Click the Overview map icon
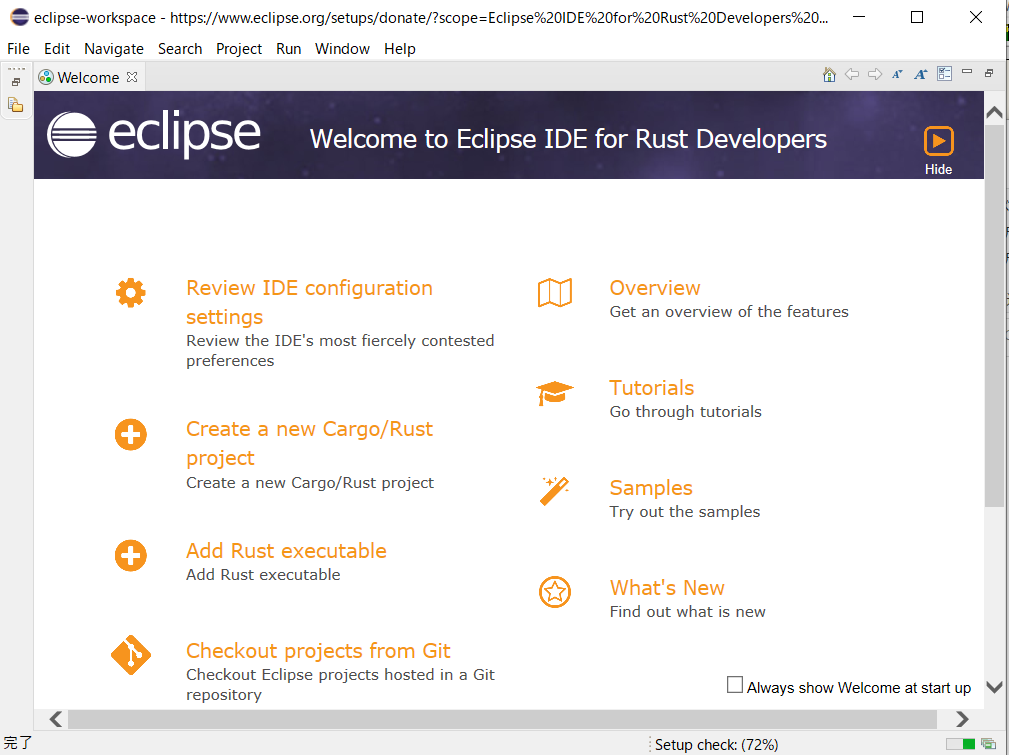1009x755 pixels. 555,293
